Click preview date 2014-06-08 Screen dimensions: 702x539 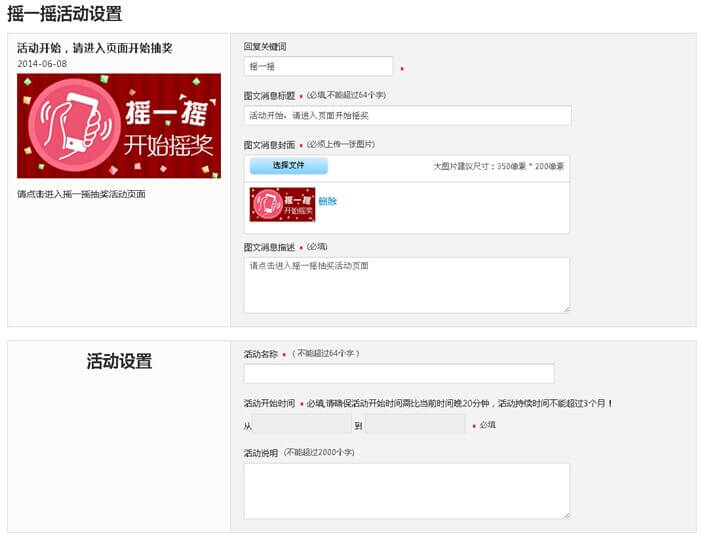click(42, 64)
